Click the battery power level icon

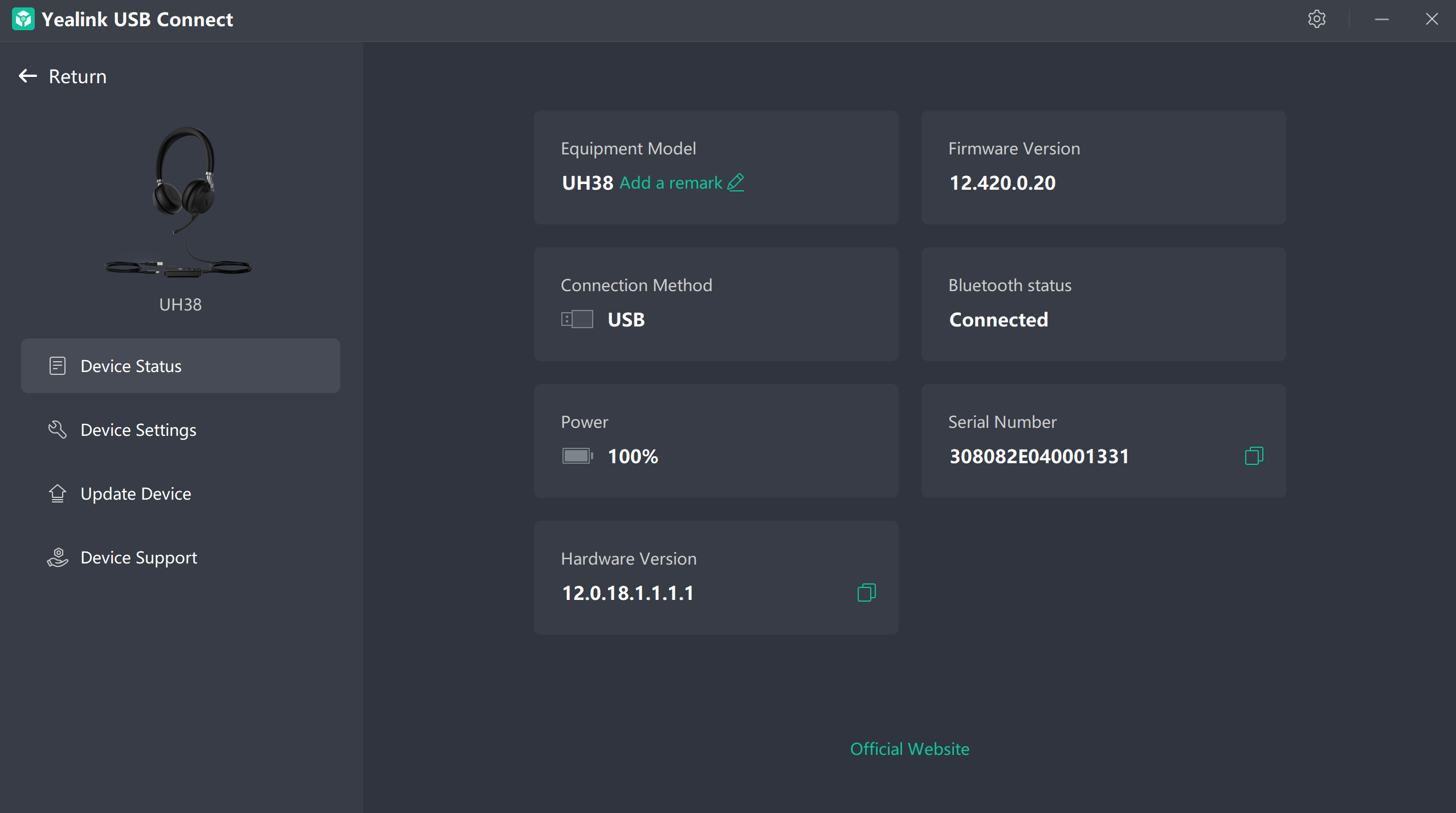point(577,456)
